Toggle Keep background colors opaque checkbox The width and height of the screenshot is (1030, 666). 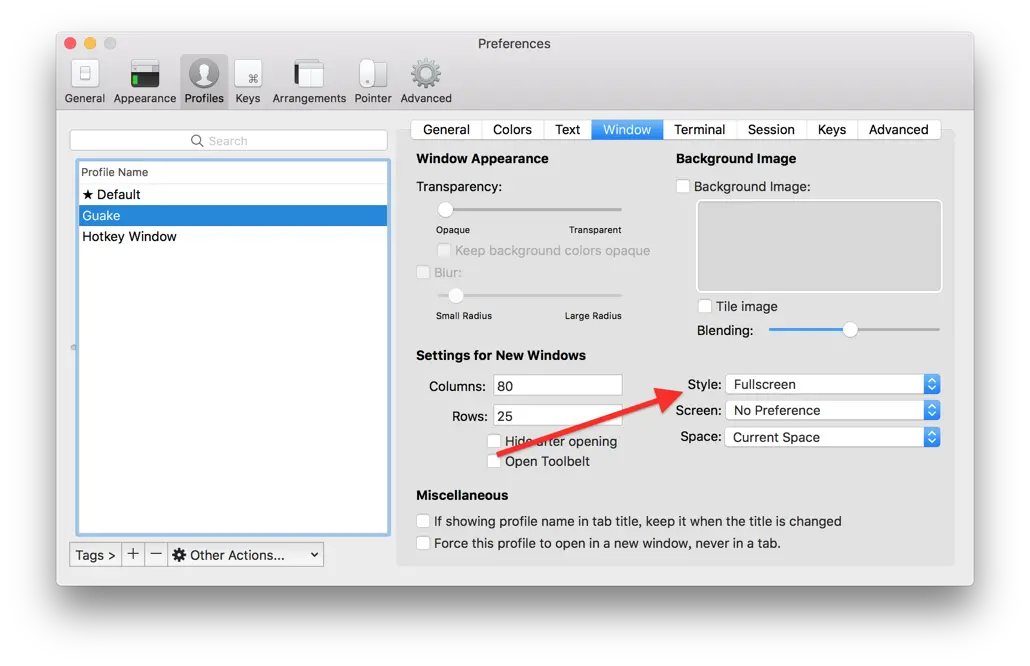pyautogui.click(x=444, y=250)
